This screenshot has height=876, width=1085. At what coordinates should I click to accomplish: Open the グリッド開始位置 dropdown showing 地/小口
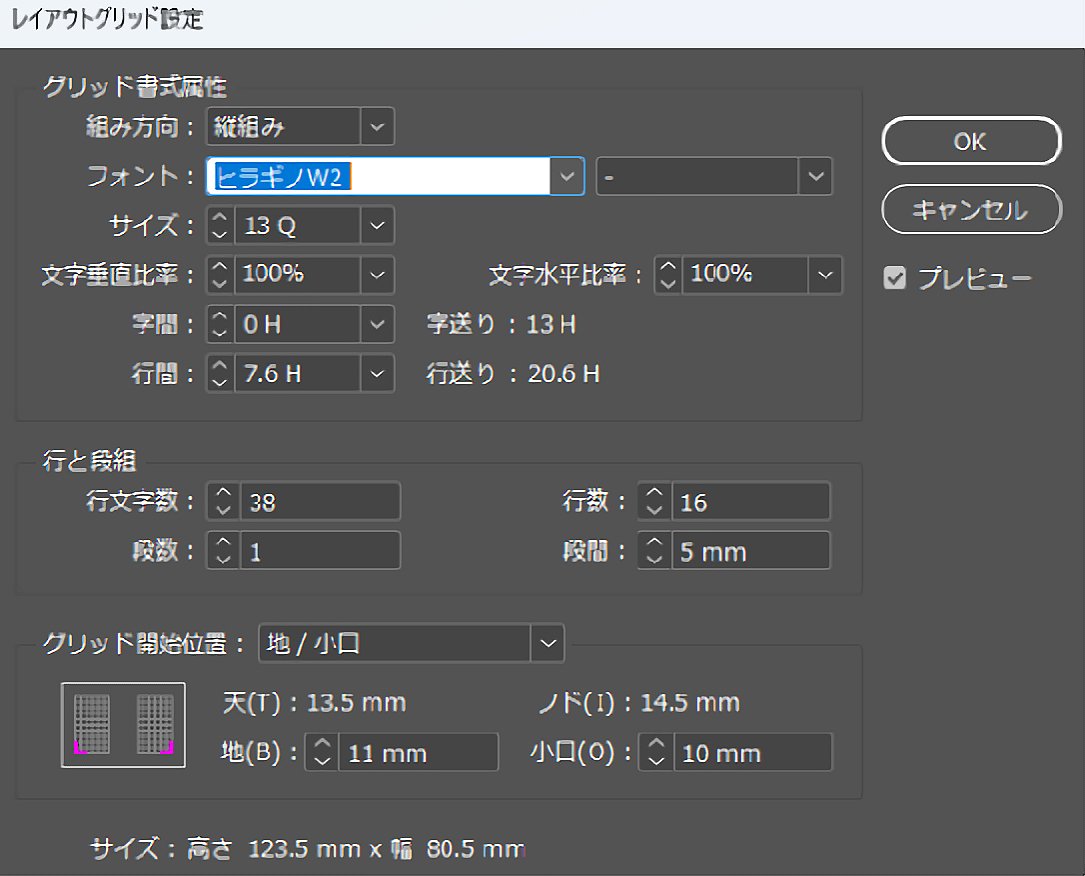click(x=547, y=643)
